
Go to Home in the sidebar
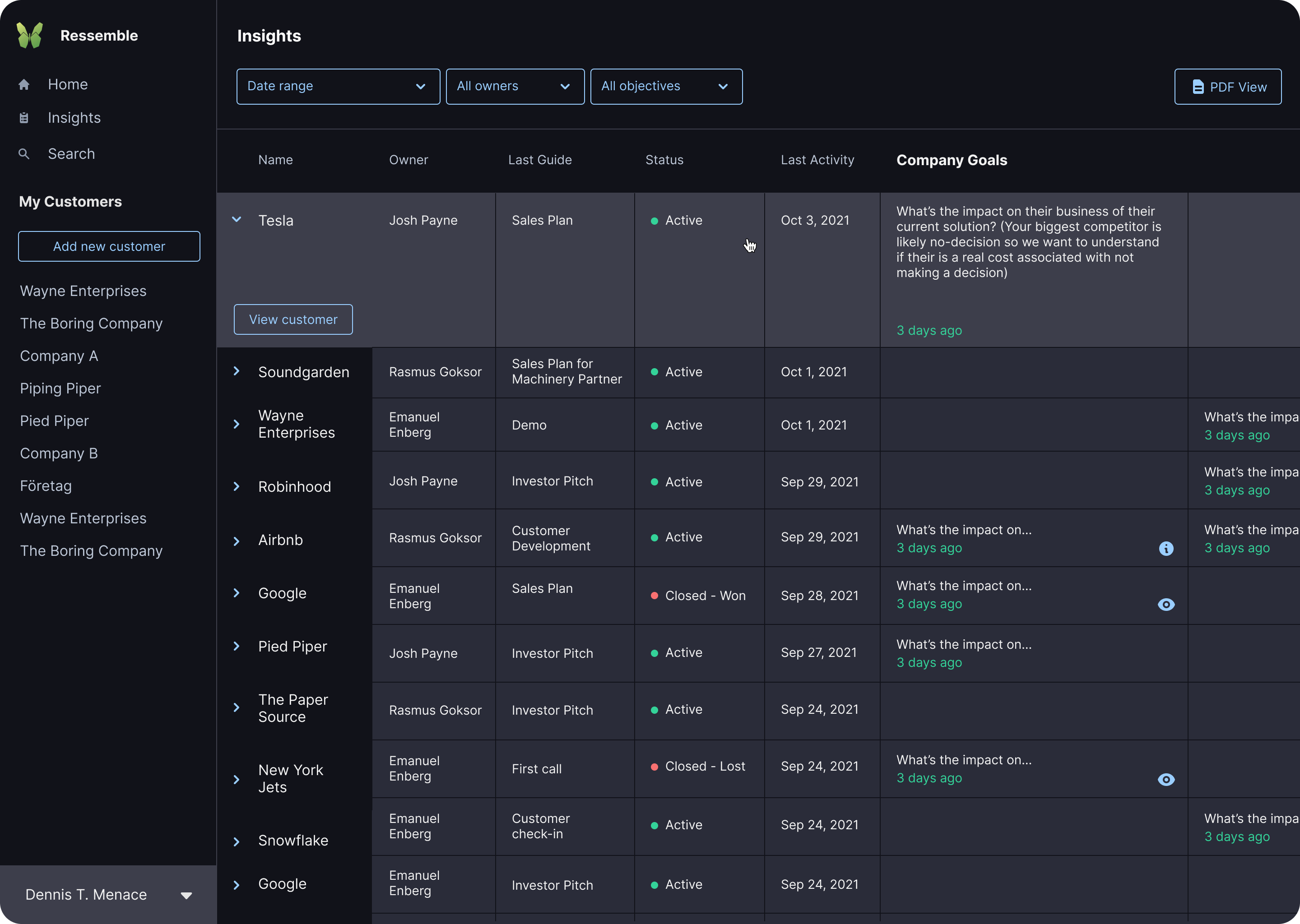click(x=68, y=85)
